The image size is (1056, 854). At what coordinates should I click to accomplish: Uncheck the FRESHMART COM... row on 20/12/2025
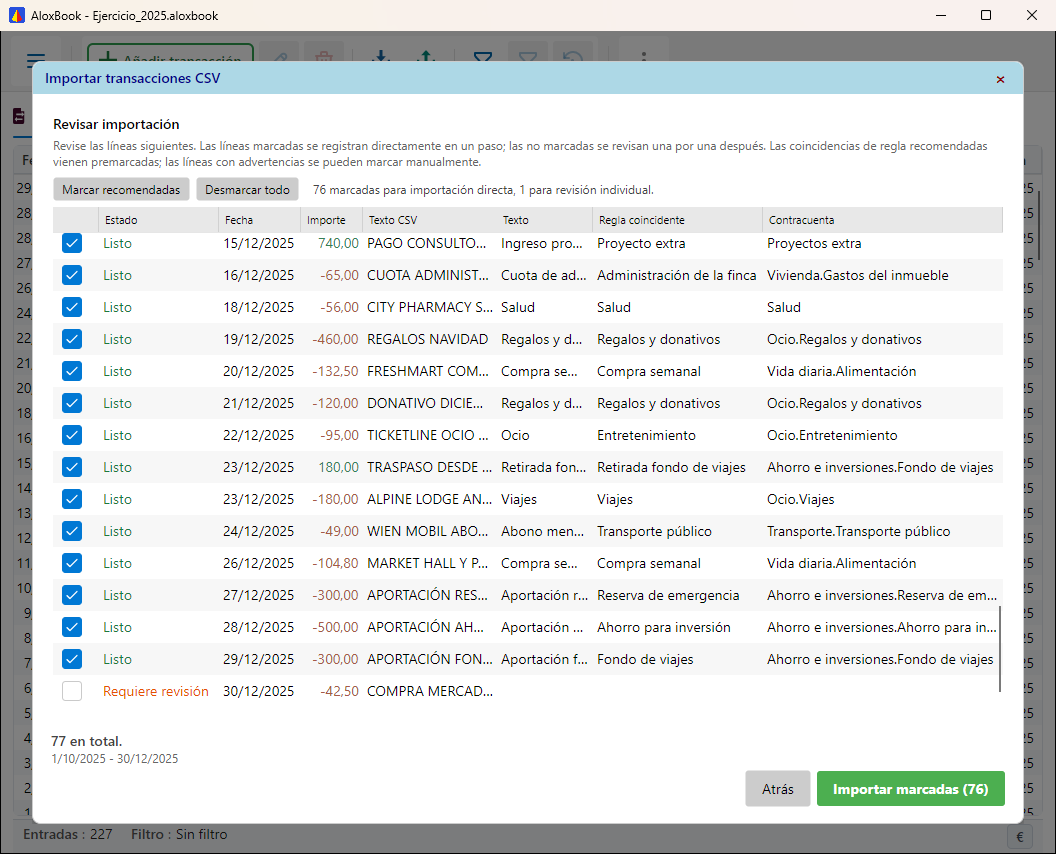click(72, 371)
